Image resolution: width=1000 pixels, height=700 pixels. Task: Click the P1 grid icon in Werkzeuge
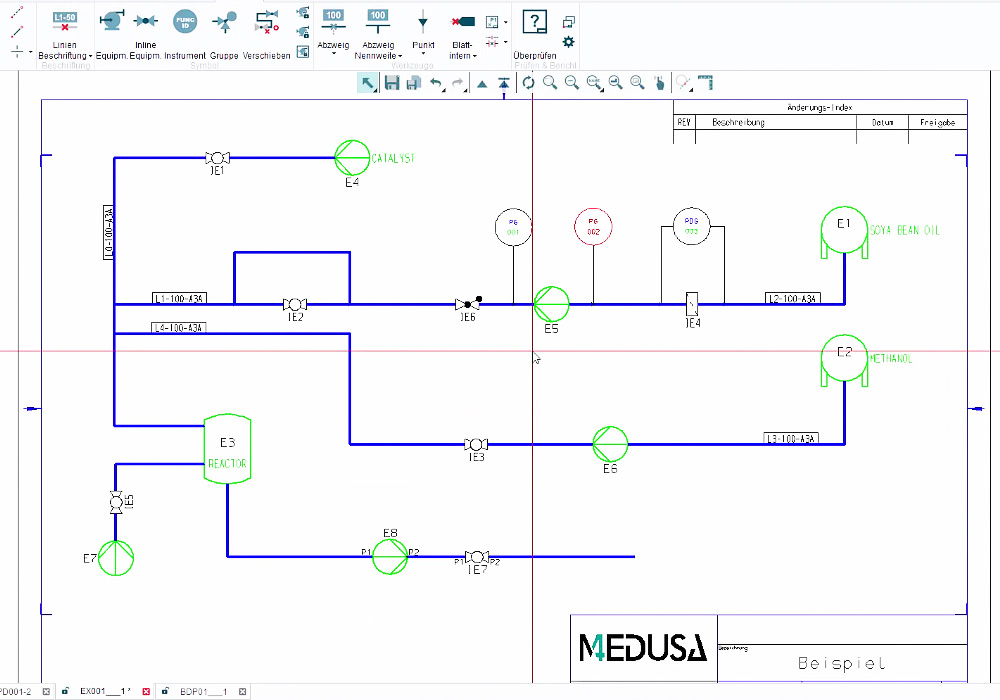pos(492,22)
